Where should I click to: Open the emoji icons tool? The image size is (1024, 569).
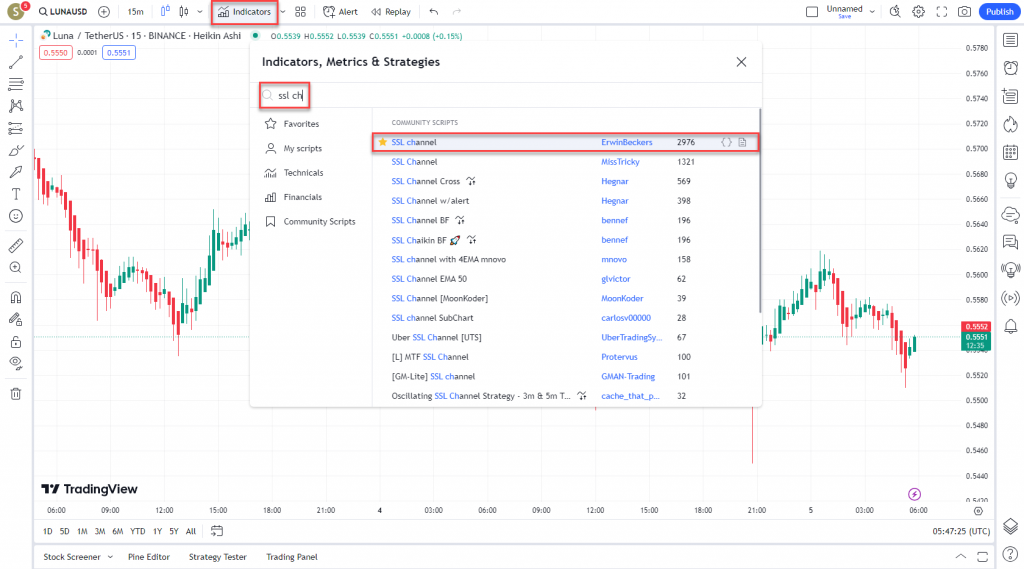[16, 216]
